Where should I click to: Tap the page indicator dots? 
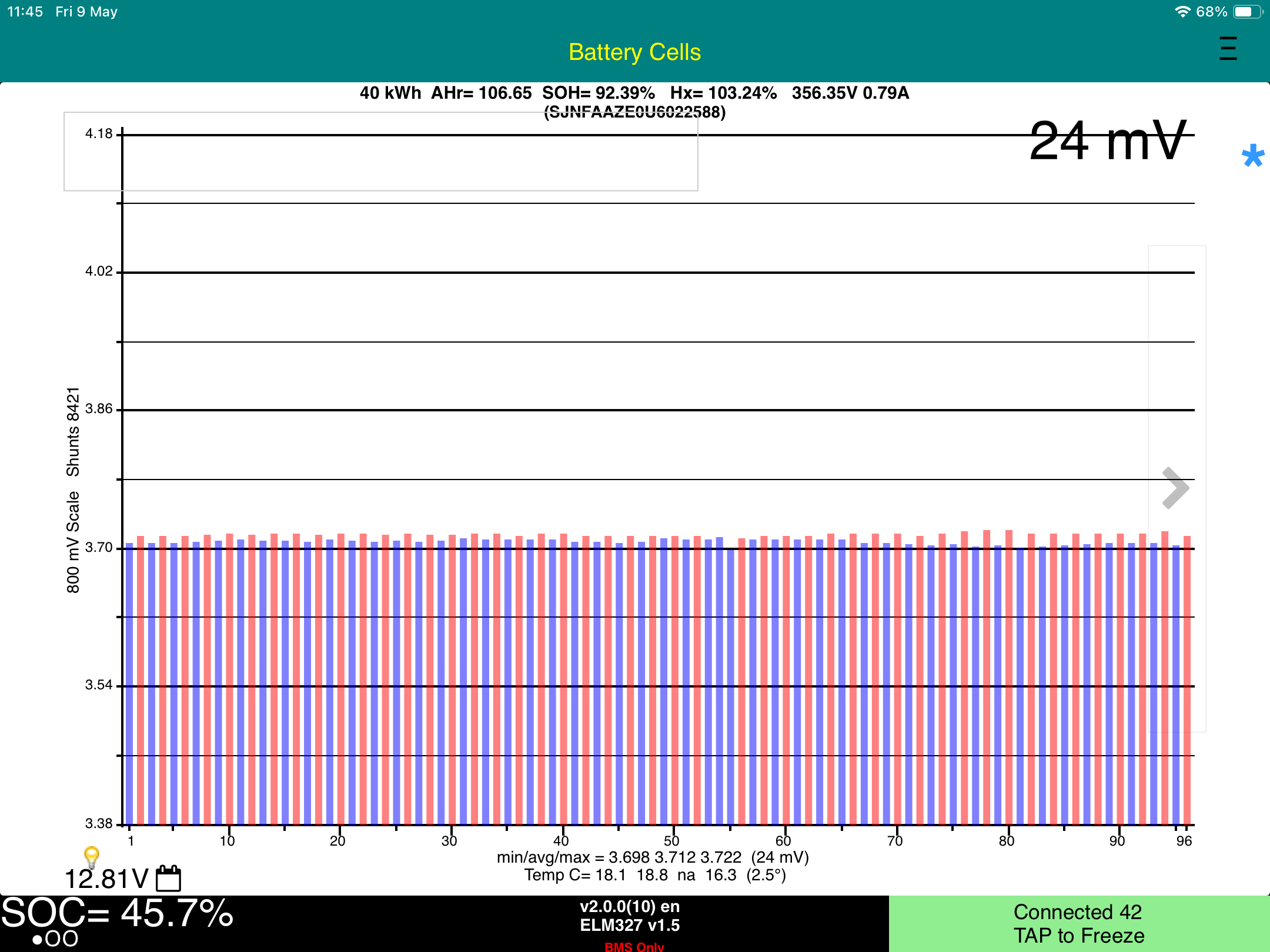point(55,939)
